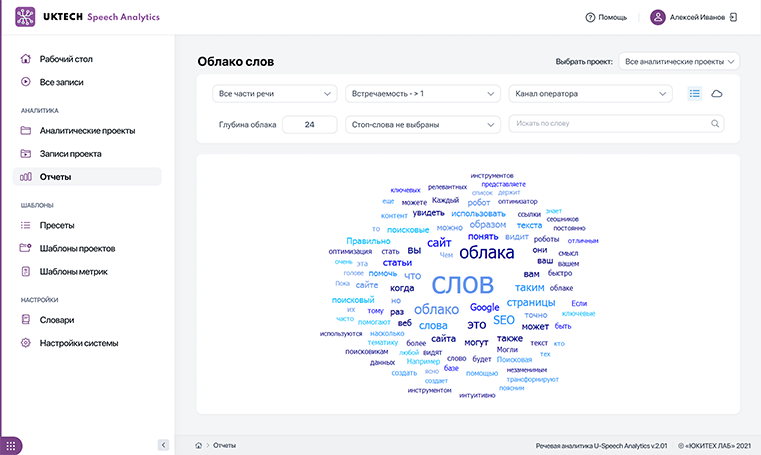Go to Аналитические проекты menu item
761x455 pixels.
coord(87,130)
